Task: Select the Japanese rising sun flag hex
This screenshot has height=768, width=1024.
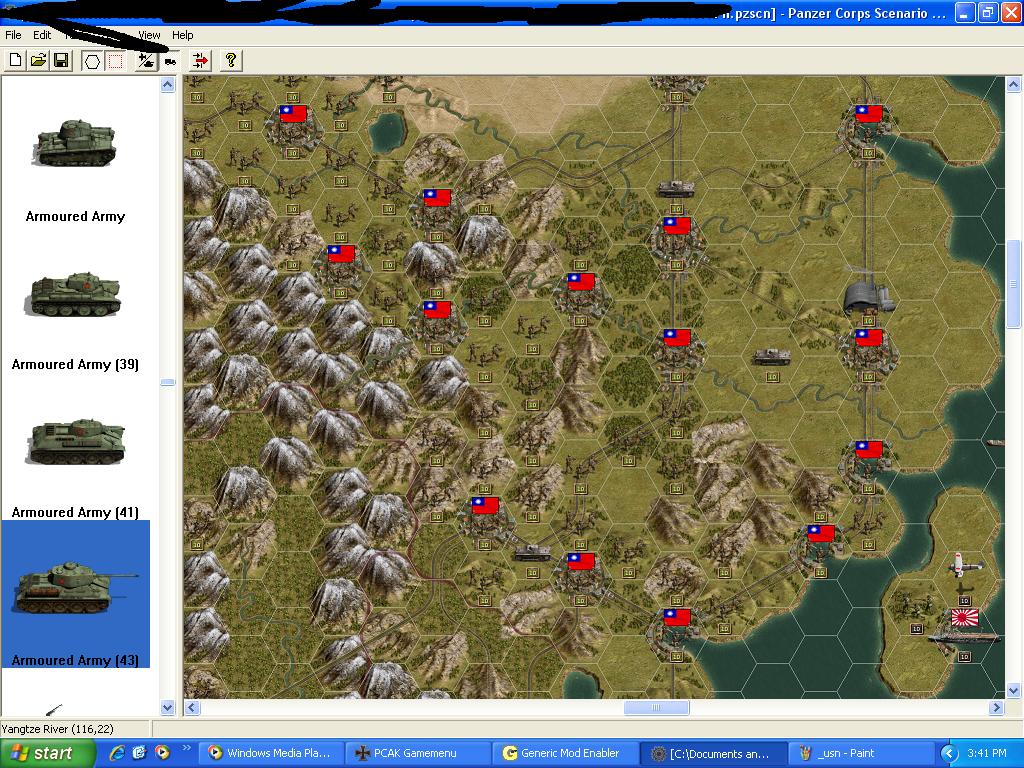Action: pyautogui.click(x=965, y=616)
